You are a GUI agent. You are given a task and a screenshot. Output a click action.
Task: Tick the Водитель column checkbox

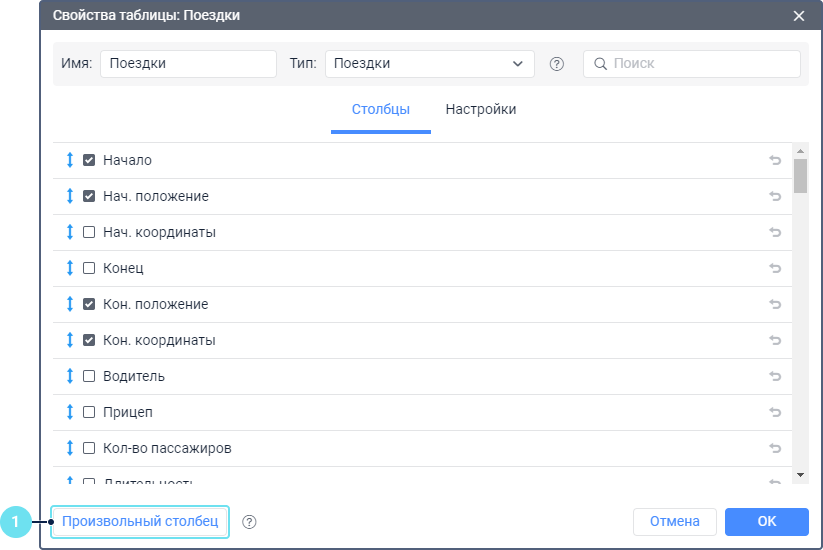89,376
